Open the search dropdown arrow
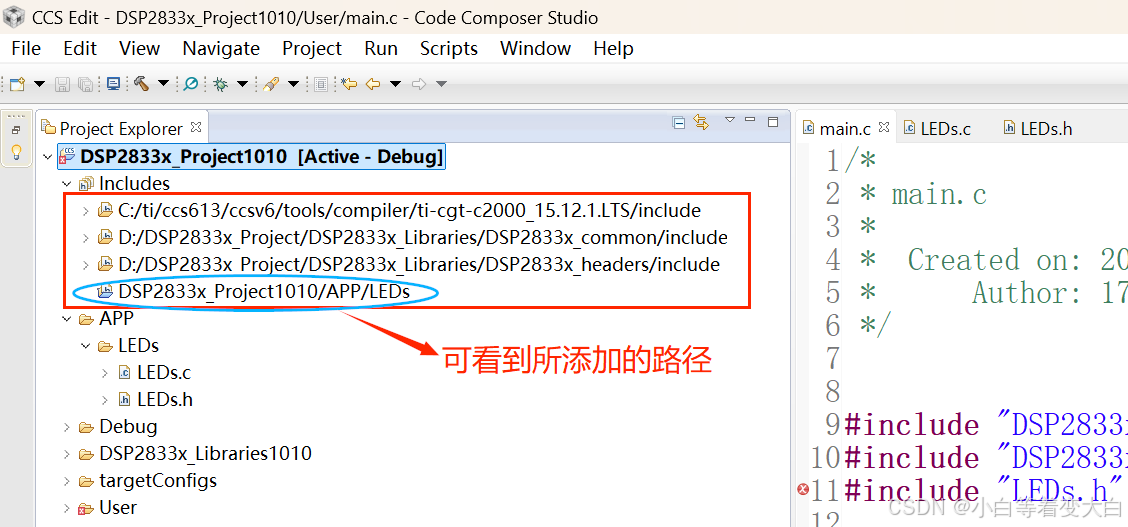The image size is (1128, 527). pos(293,84)
